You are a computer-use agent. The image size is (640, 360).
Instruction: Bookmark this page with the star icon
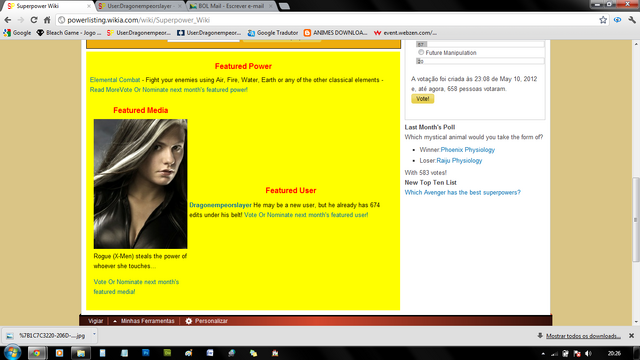[603, 20]
